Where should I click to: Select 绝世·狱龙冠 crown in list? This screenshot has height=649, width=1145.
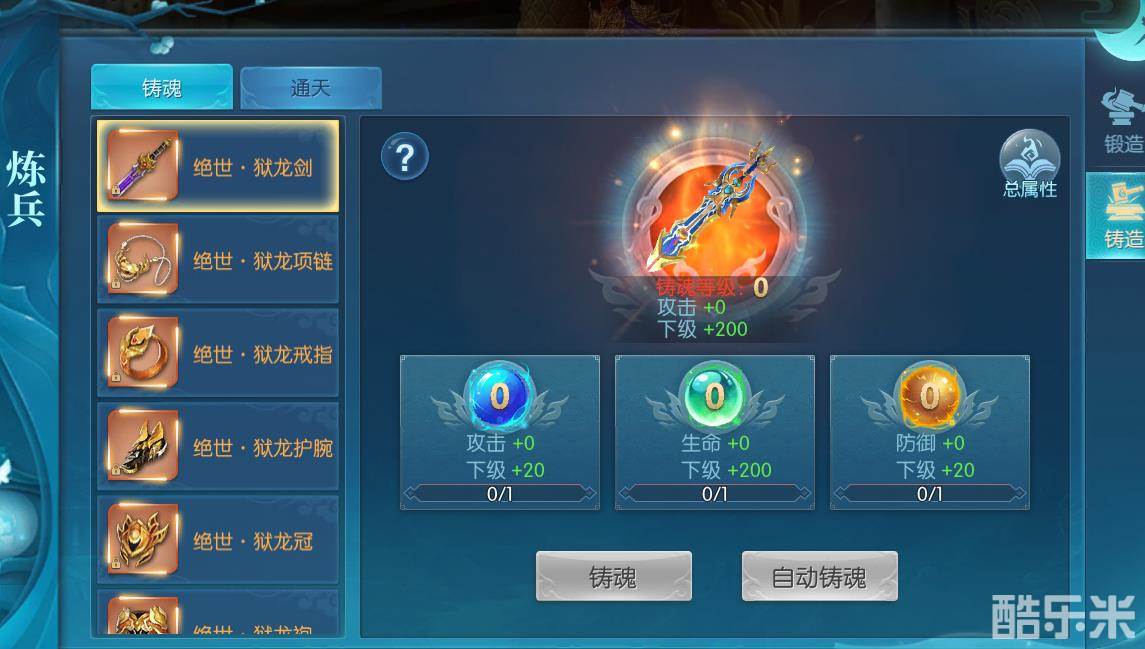click(x=218, y=539)
